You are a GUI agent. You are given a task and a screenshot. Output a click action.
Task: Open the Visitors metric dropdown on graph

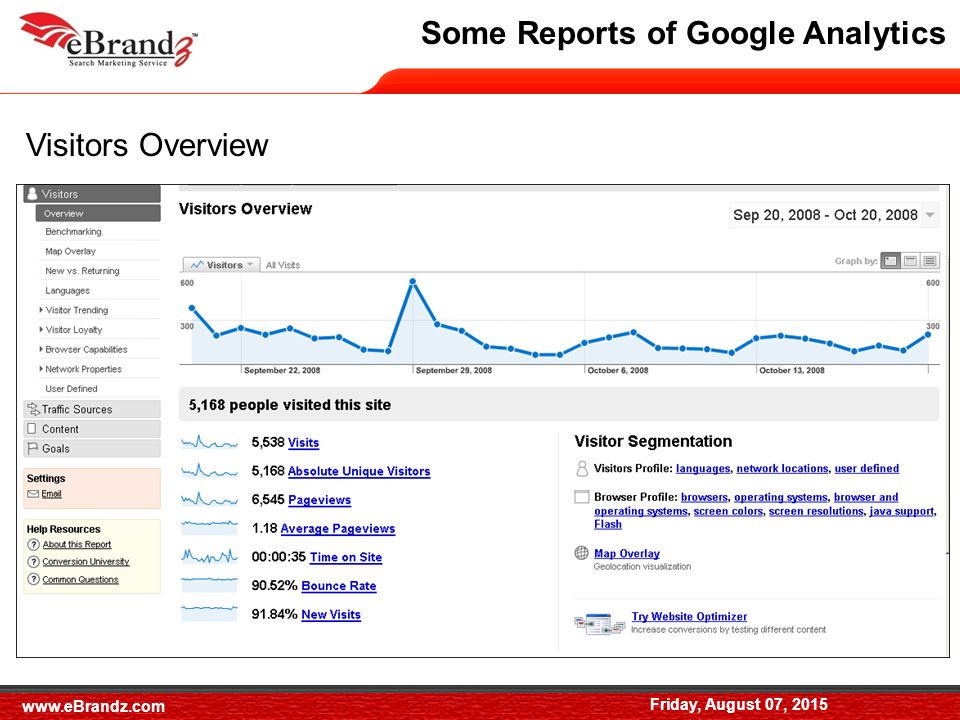pos(222,264)
